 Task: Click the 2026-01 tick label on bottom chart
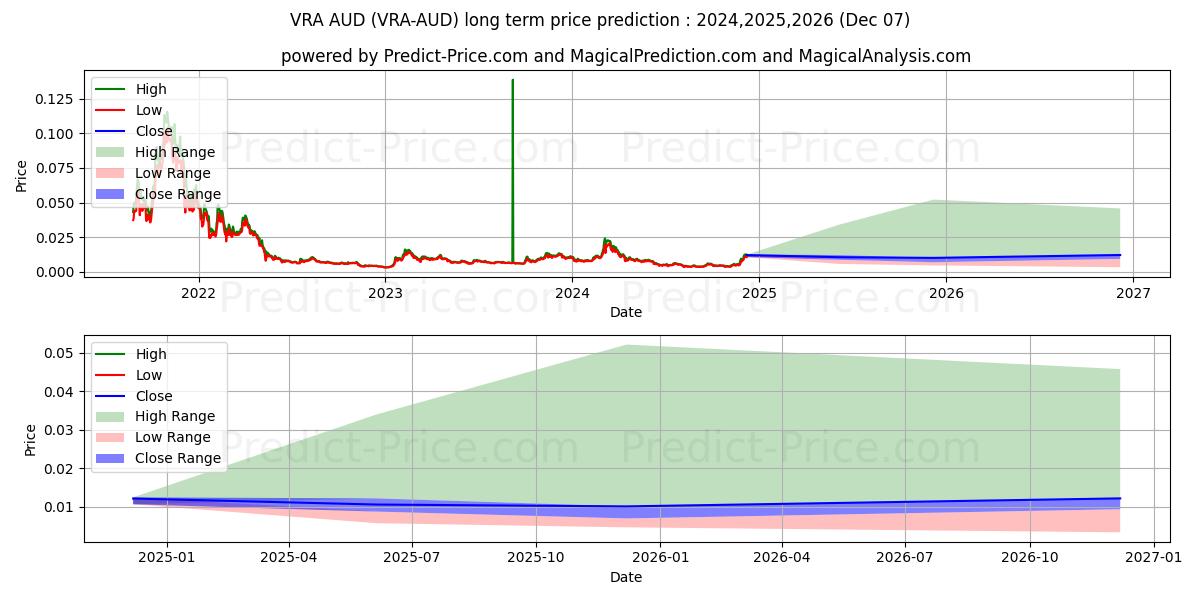(660, 557)
